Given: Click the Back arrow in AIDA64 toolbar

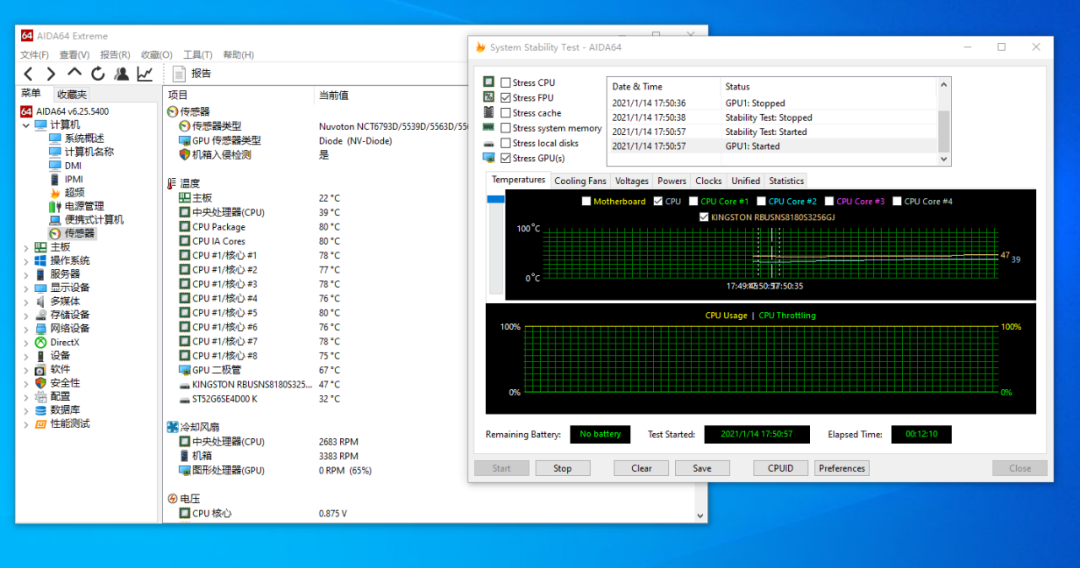Looking at the screenshot, I should [x=28, y=74].
